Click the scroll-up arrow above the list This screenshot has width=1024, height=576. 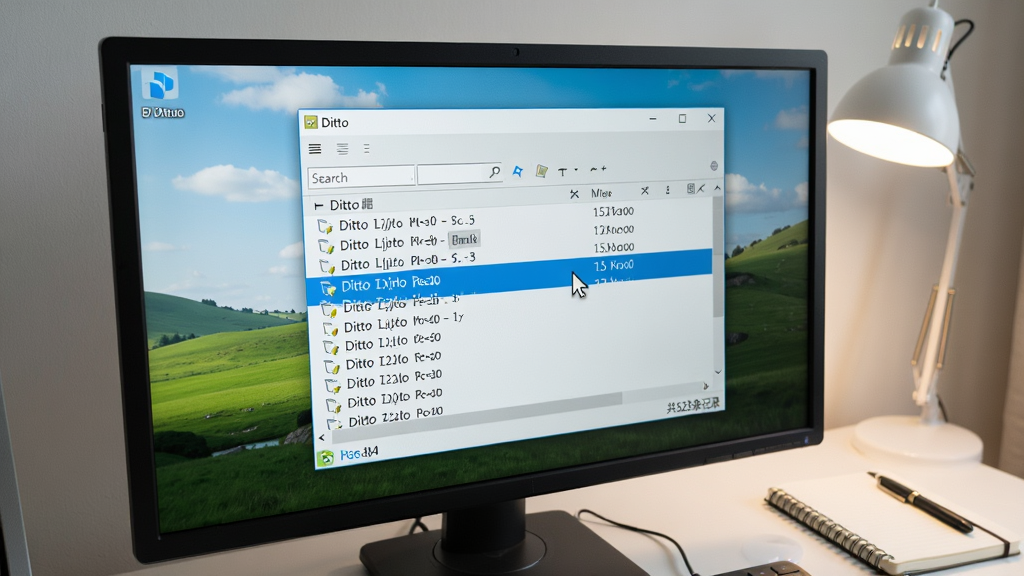pos(718,188)
